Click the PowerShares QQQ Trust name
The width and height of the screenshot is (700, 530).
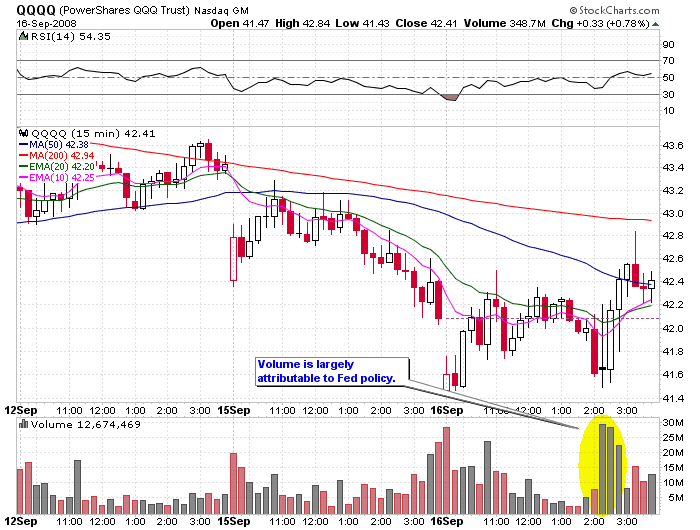pyautogui.click(x=125, y=10)
